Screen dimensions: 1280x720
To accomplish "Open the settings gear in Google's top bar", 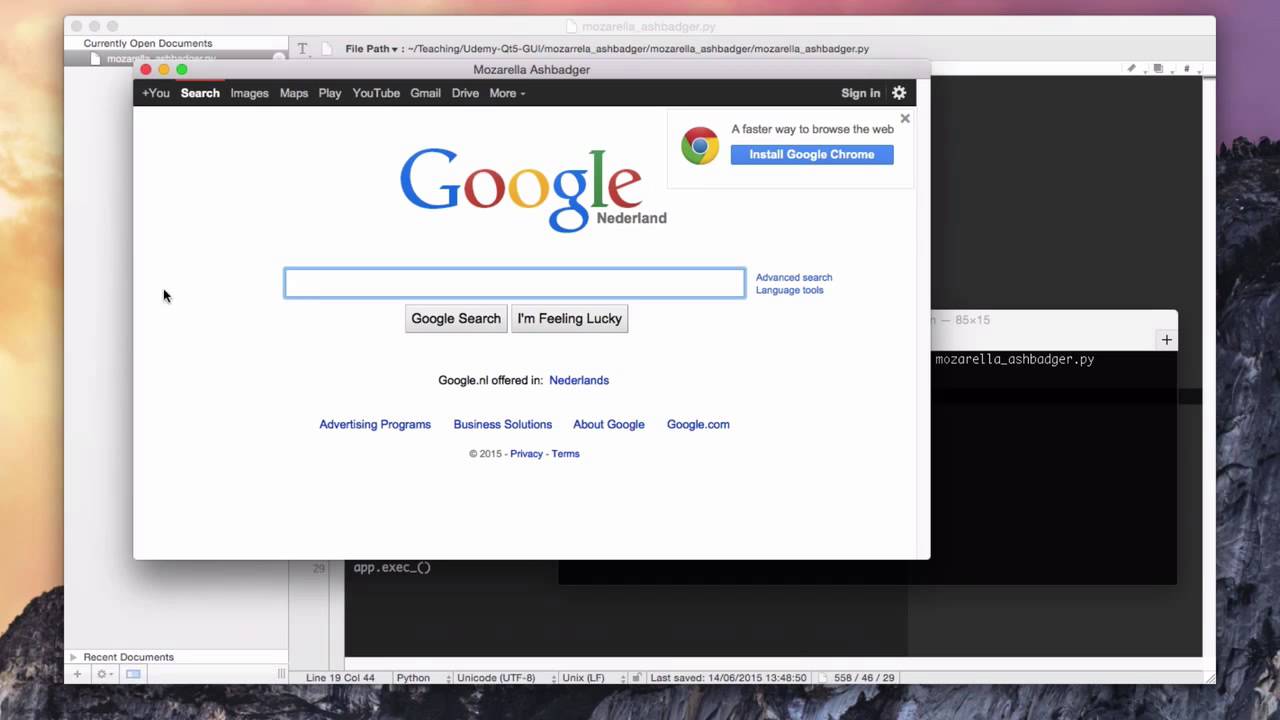I will (x=899, y=93).
